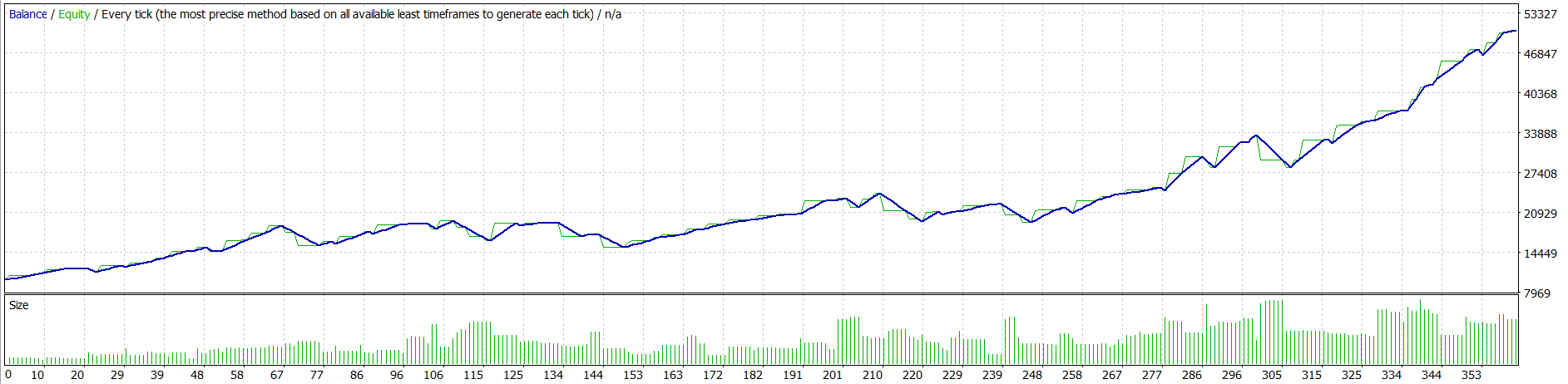Click x-axis label 191
1568x384 pixels.
tap(793, 375)
